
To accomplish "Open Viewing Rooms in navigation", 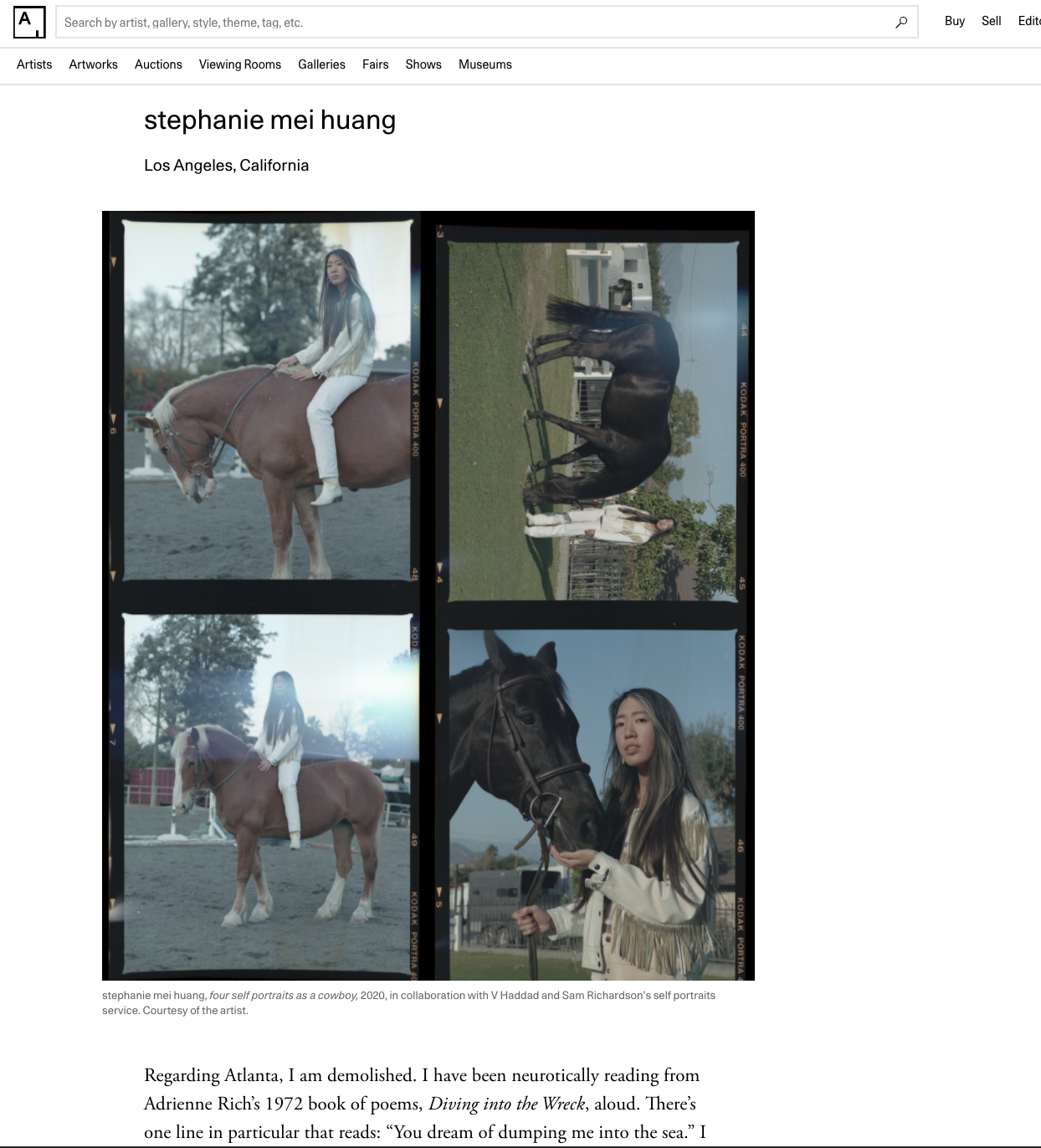I will (240, 64).
